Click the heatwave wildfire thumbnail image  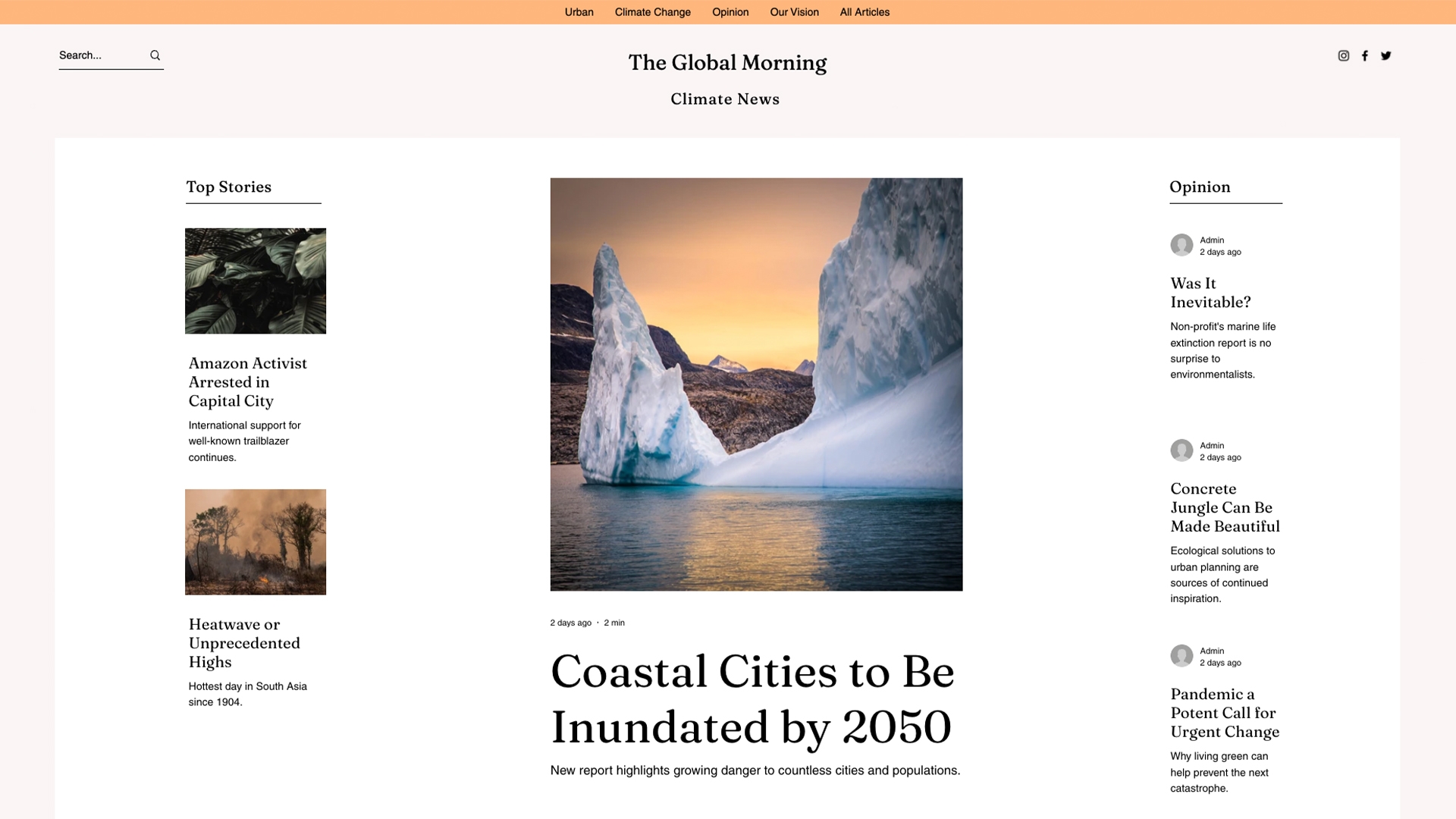(256, 541)
